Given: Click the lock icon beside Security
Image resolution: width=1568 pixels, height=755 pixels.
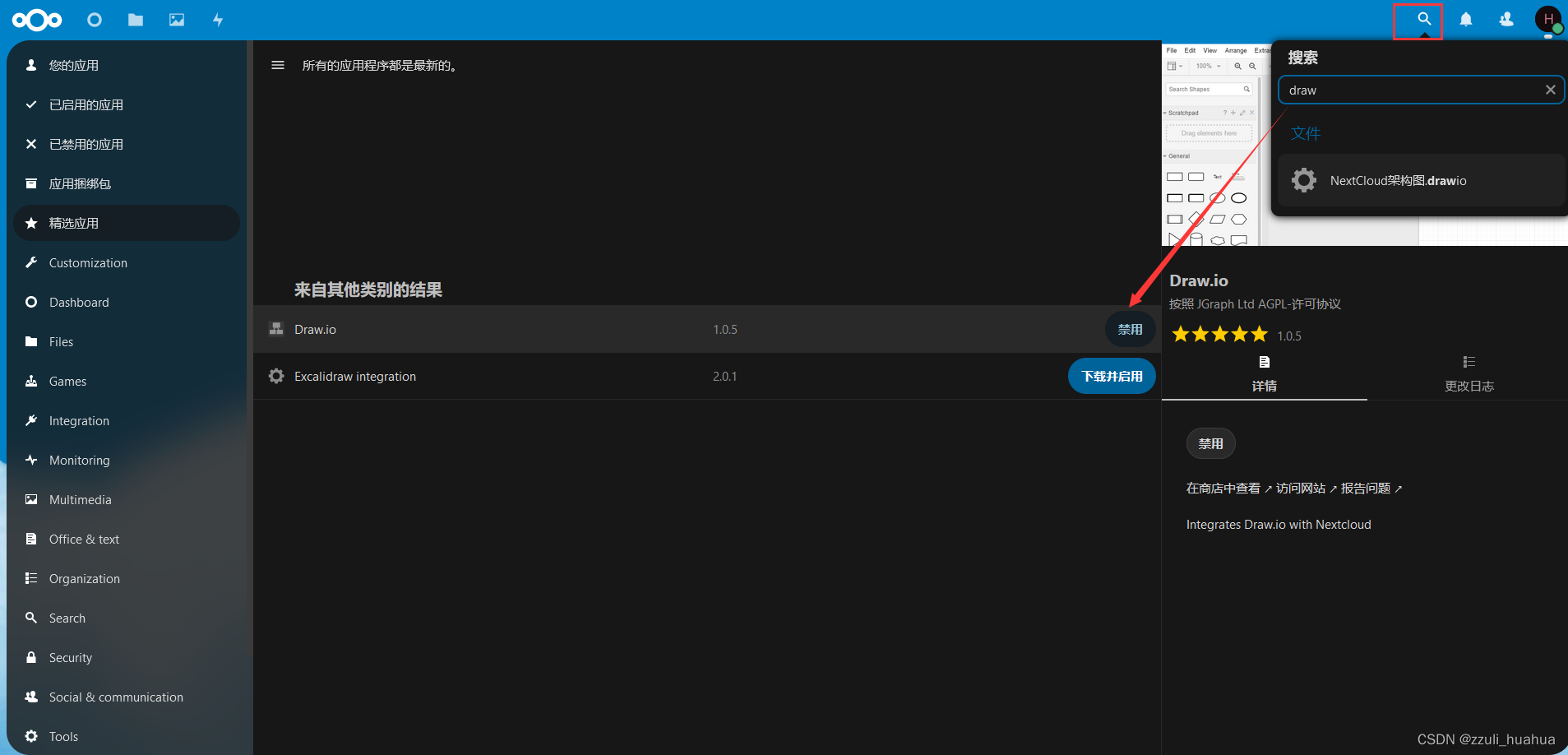Looking at the screenshot, I should 31,657.
